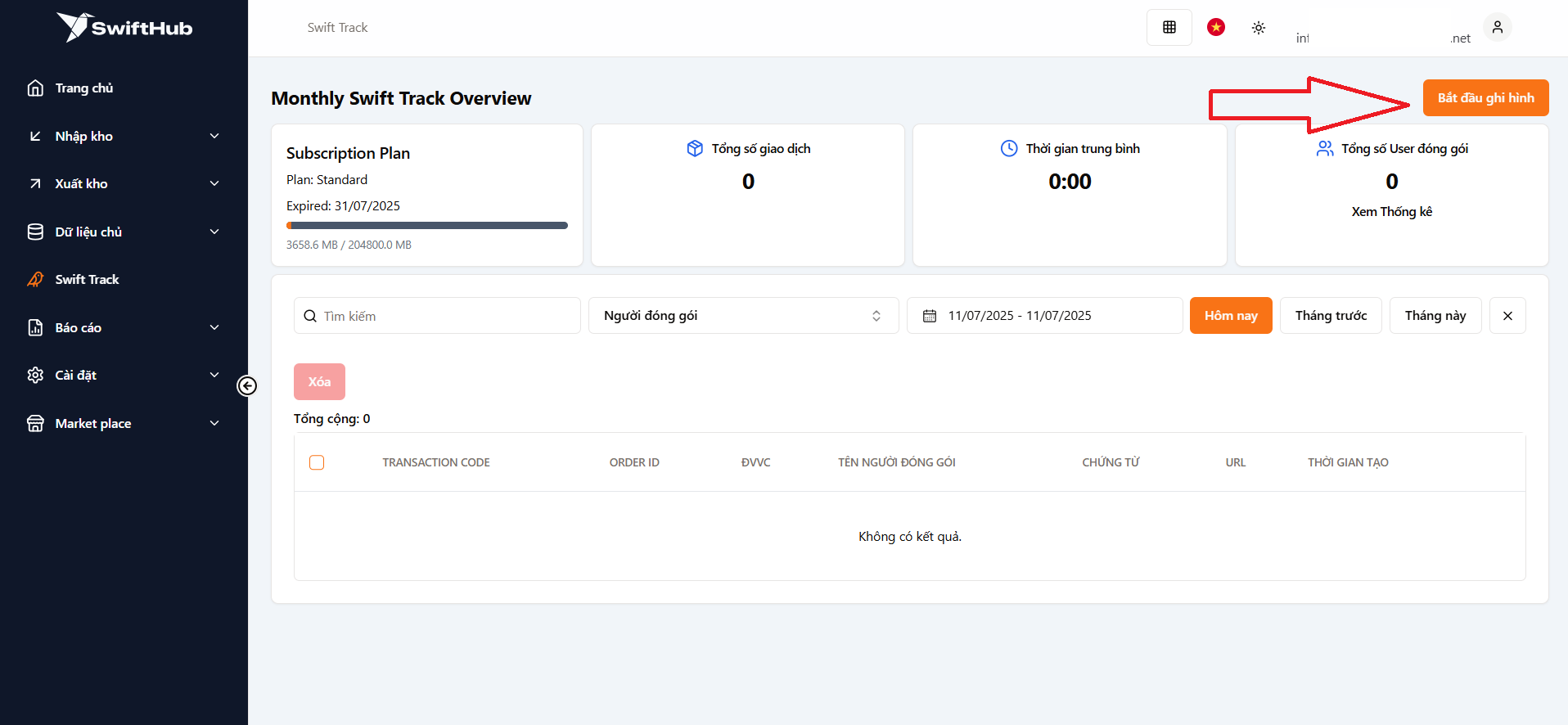
Task: Filter by Tháng trước button
Action: click(1331, 316)
